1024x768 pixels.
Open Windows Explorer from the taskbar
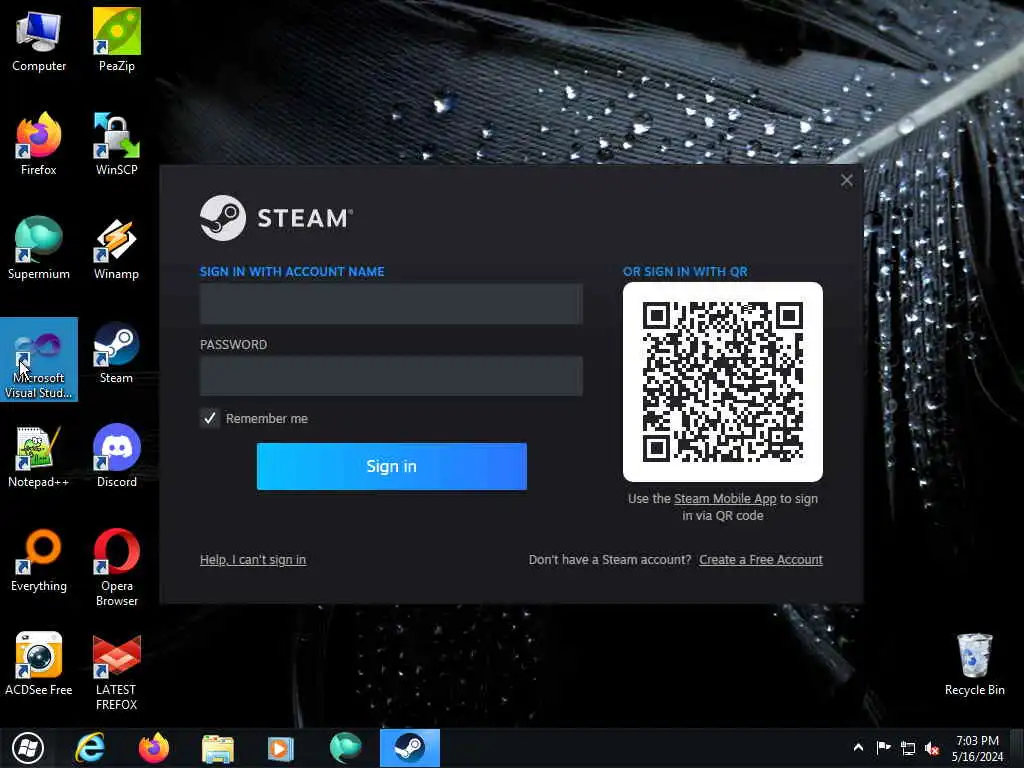(x=217, y=748)
